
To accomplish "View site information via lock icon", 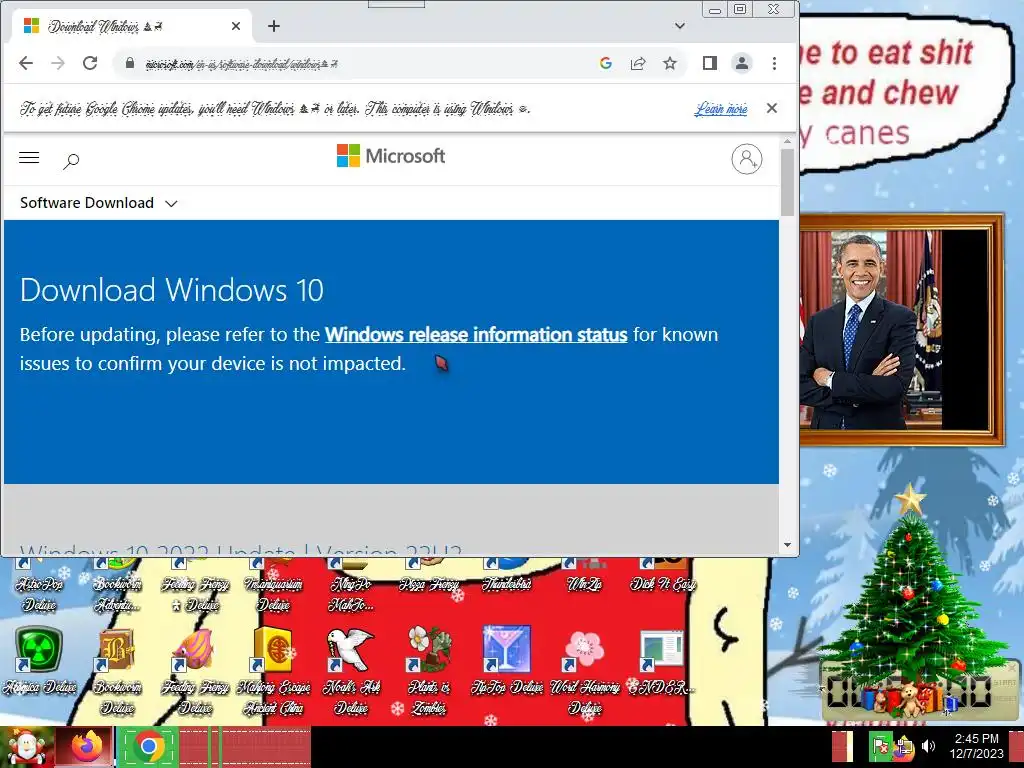I will pyautogui.click(x=129, y=63).
